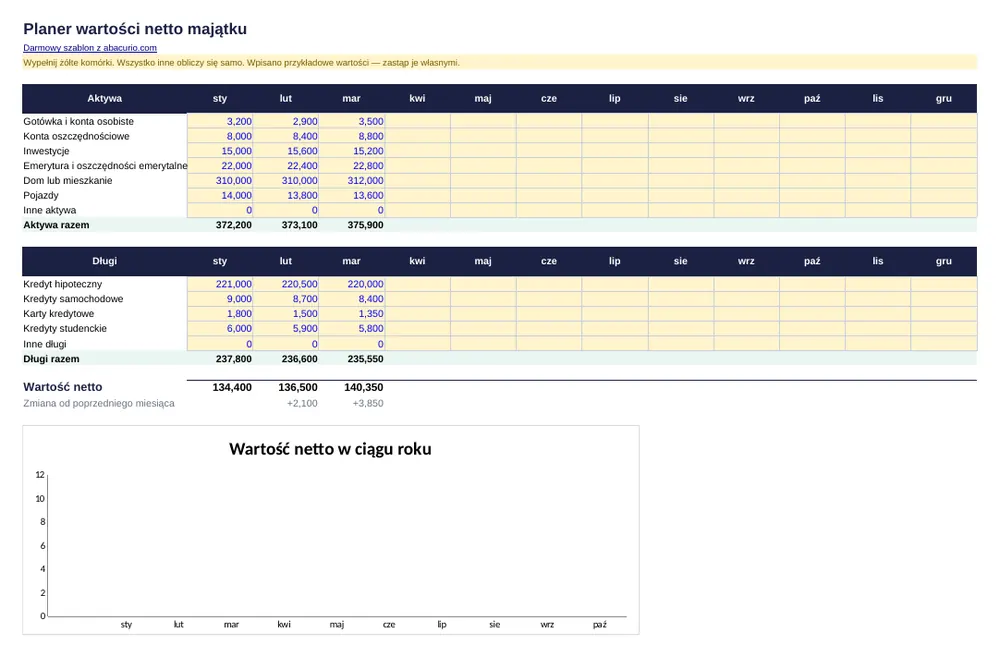Click the Kredyt hipoteczny value 221,000
1000x657 pixels.
(220, 284)
